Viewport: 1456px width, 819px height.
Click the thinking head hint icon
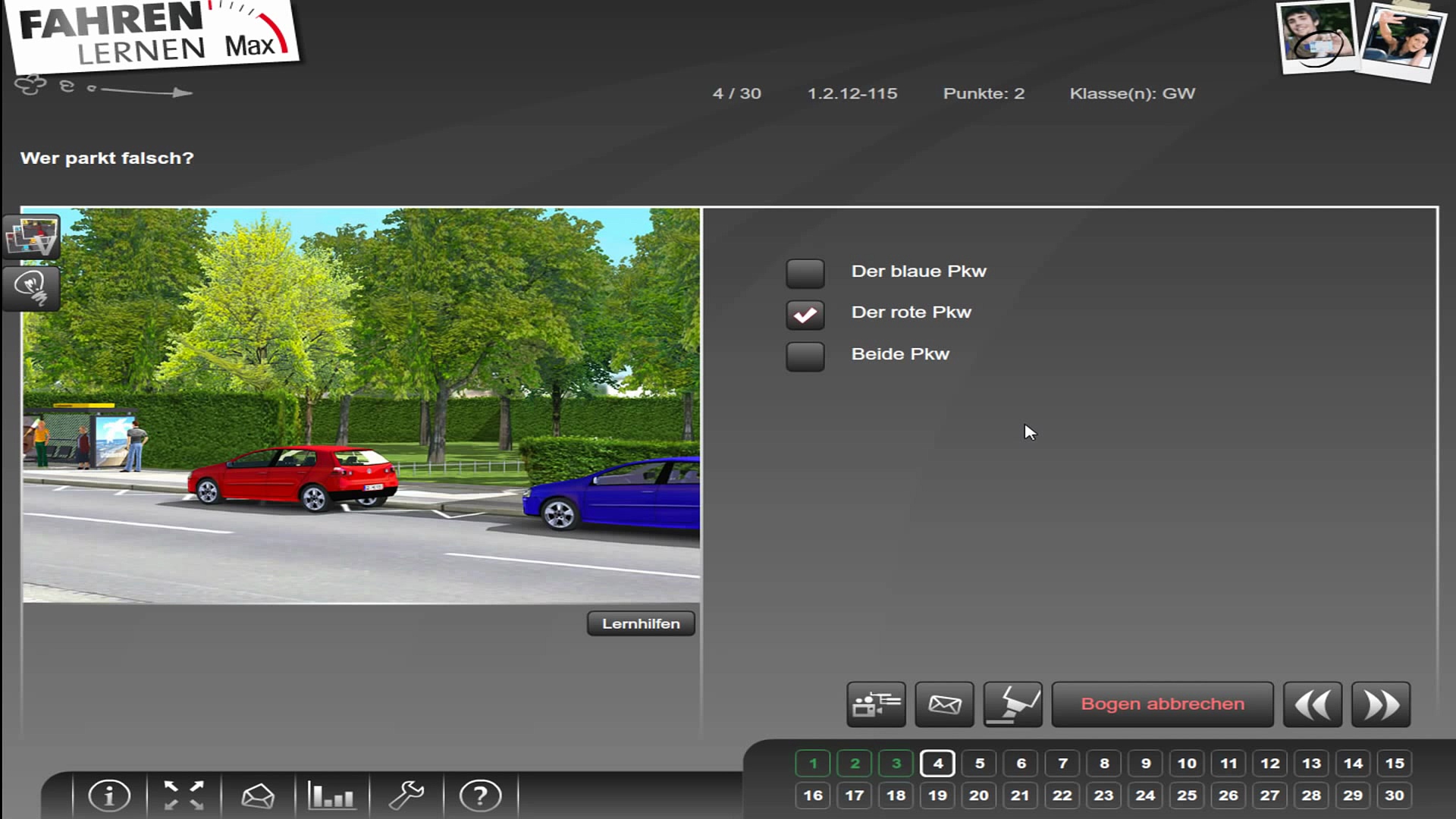(x=32, y=287)
